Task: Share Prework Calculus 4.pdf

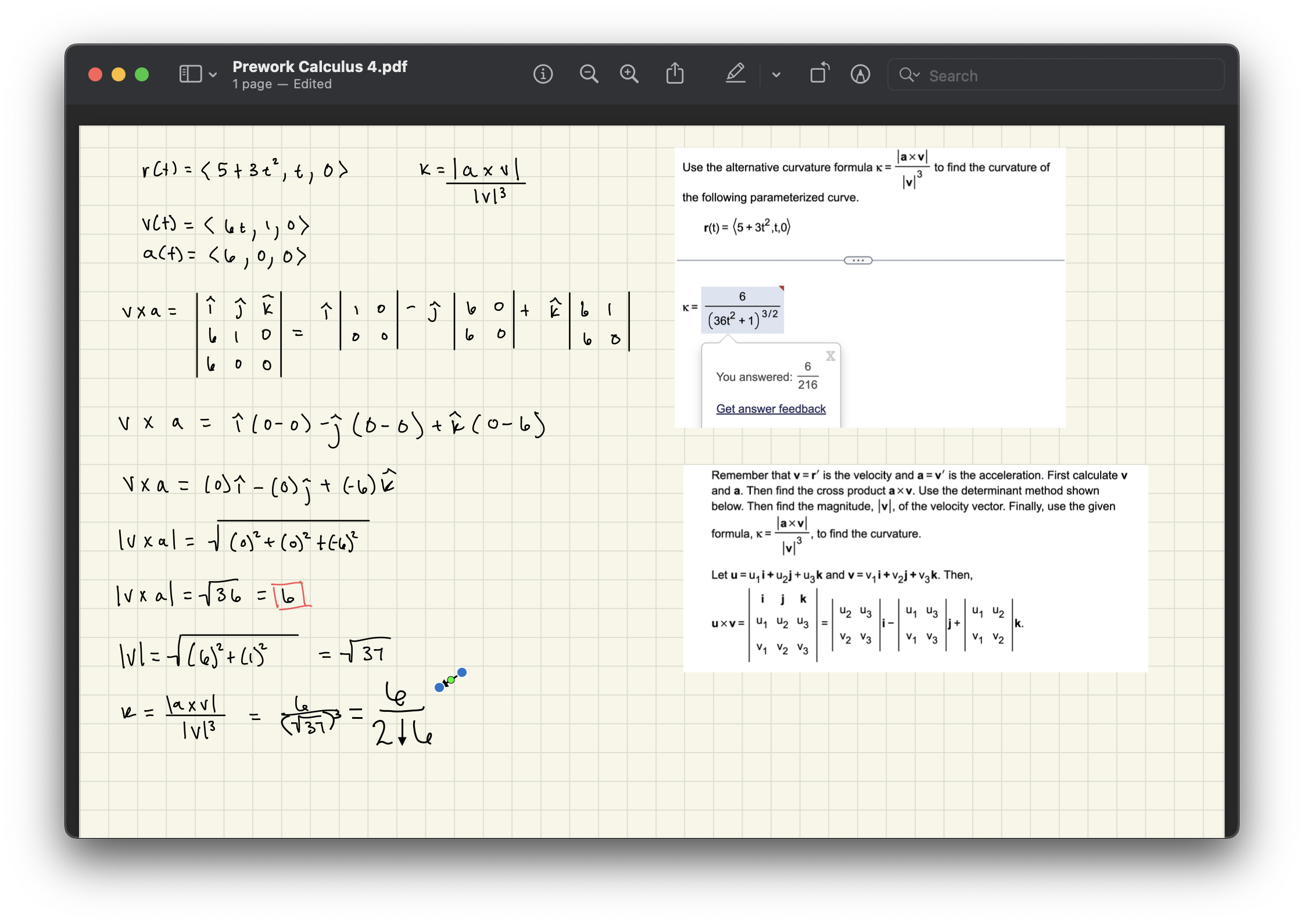Action: coord(675,74)
